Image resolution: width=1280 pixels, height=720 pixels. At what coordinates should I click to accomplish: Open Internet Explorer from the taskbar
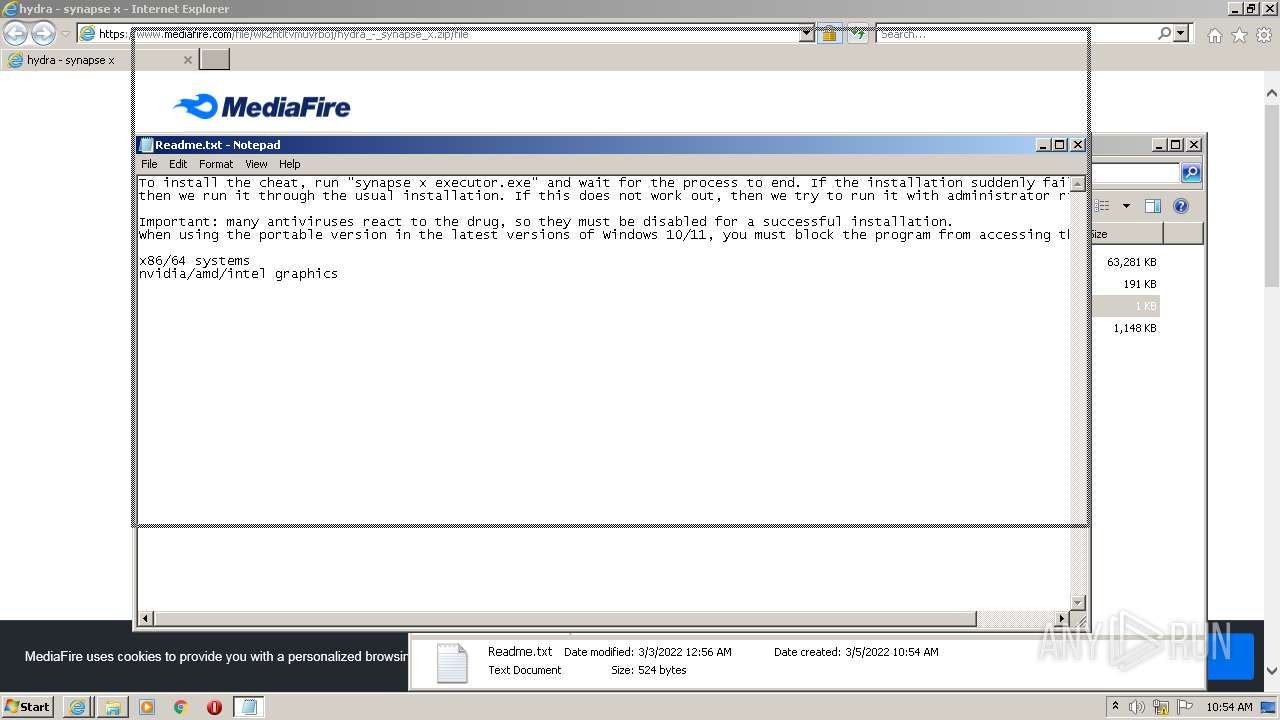coord(77,707)
